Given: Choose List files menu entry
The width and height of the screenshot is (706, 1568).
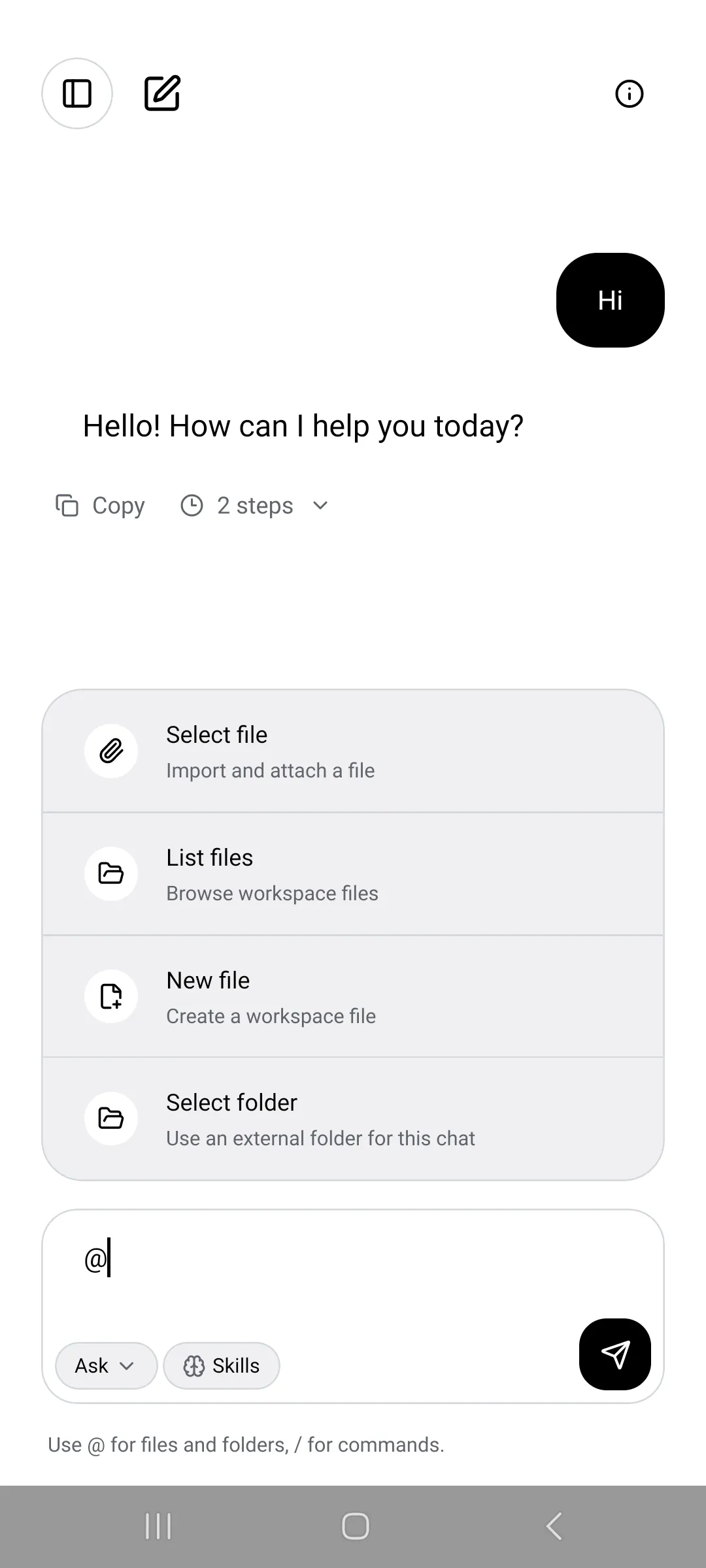Looking at the screenshot, I should pyautogui.click(x=353, y=874).
